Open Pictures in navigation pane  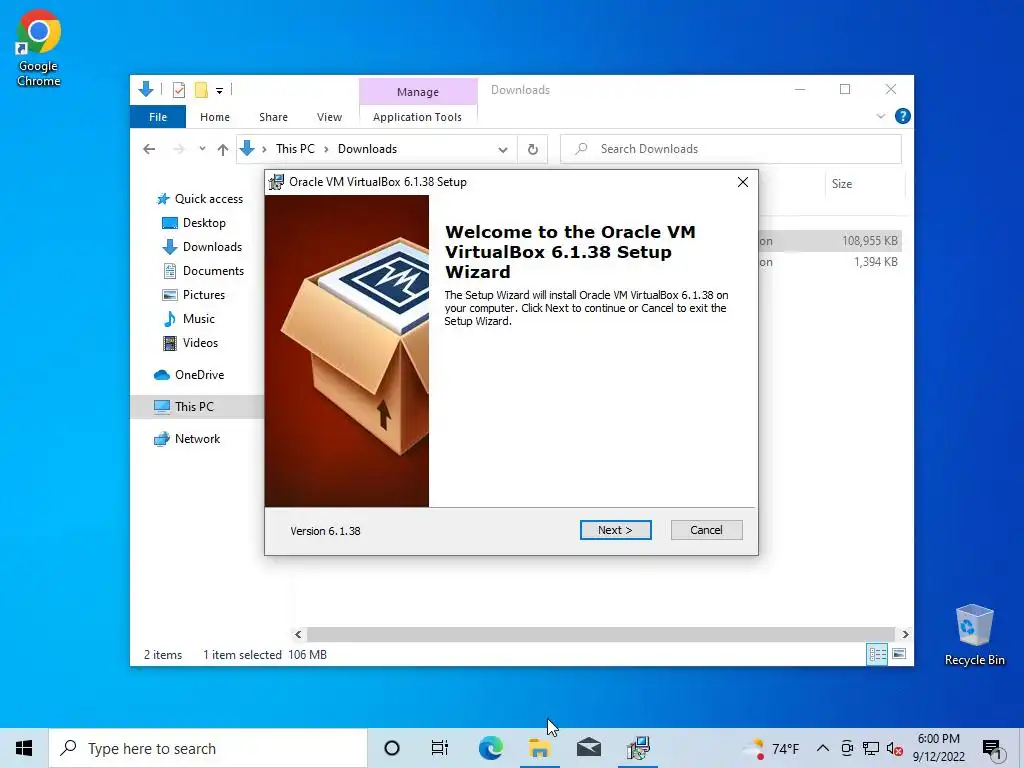coord(194,295)
